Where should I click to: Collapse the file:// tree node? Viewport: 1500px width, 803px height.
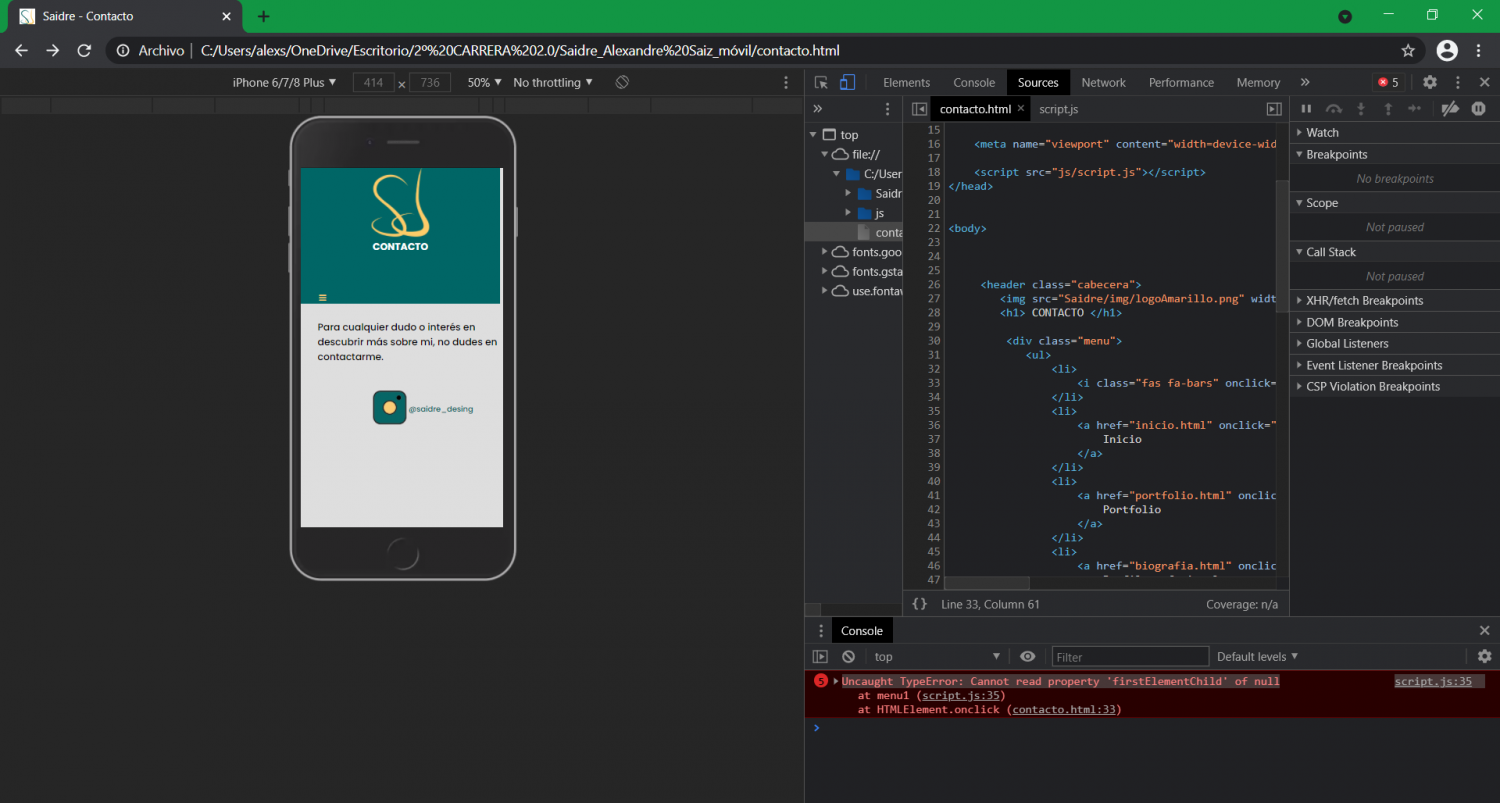(825, 154)
